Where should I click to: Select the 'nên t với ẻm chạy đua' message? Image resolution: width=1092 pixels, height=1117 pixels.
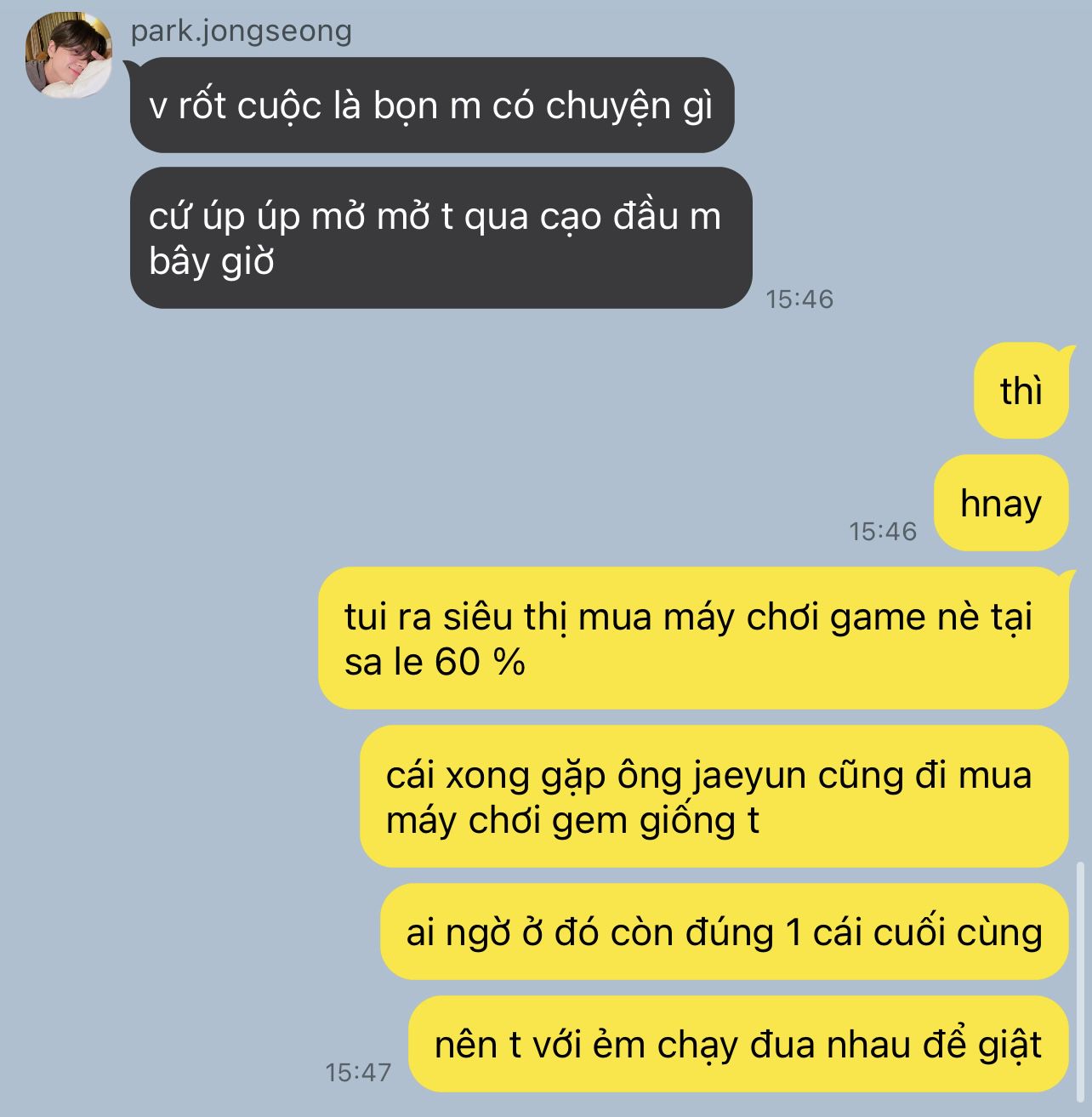[738, 1044]
